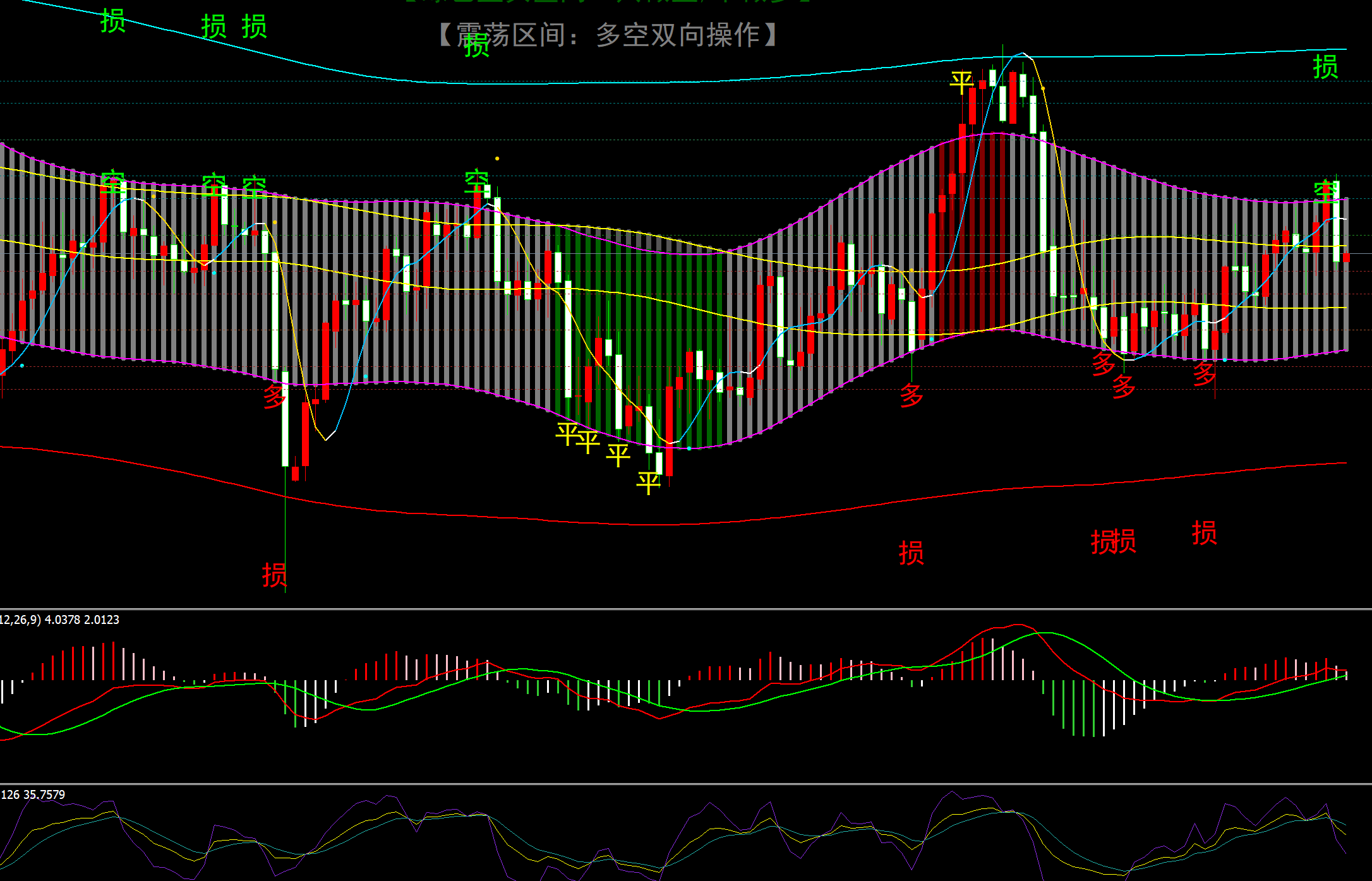Click the yellow 平 marker at the price peak
The height and width of the screenshot is (881, 1372).
(x=961, y=82)
